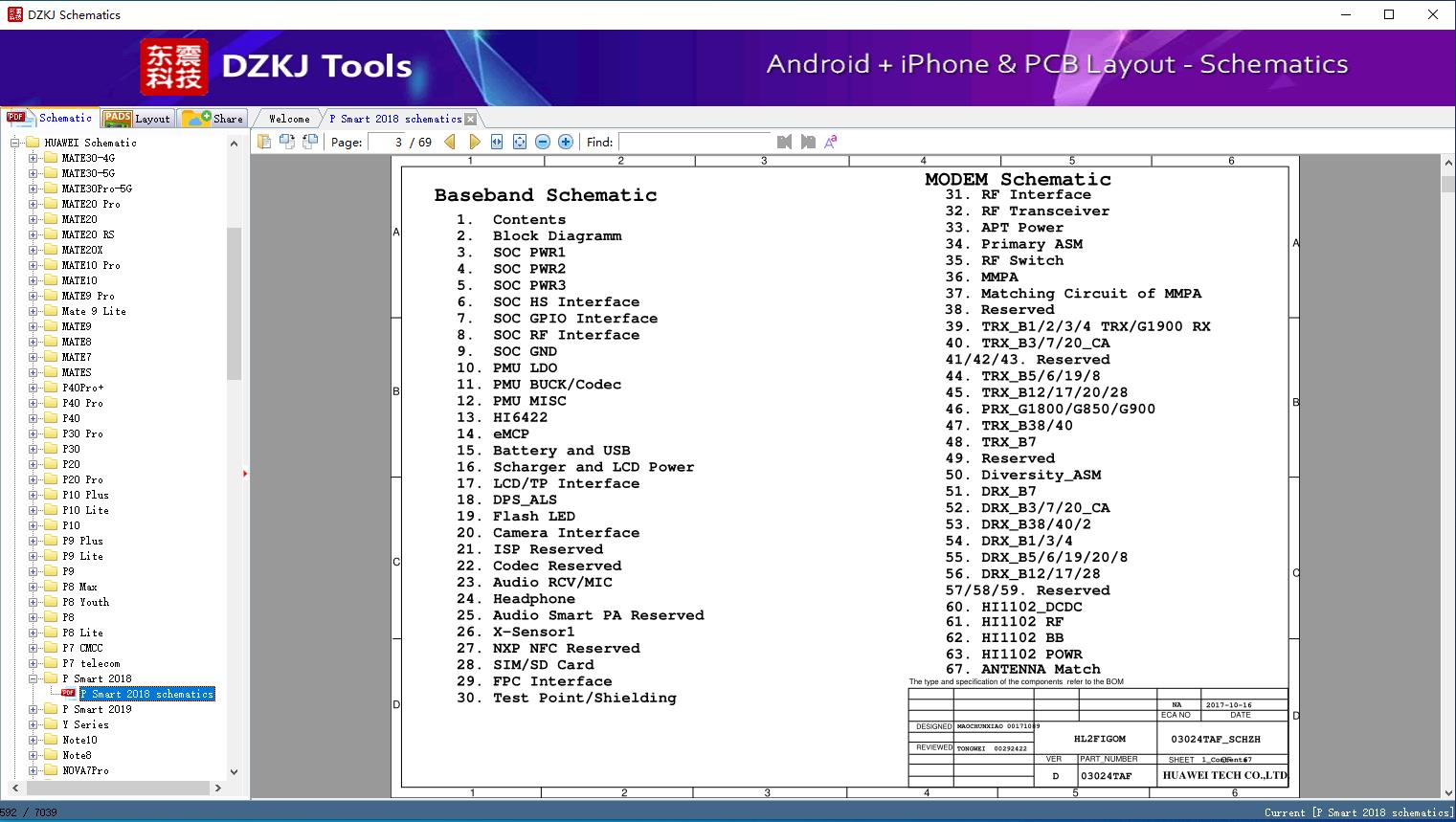Click the P20 Pro folder icon

tap(50, 479)
